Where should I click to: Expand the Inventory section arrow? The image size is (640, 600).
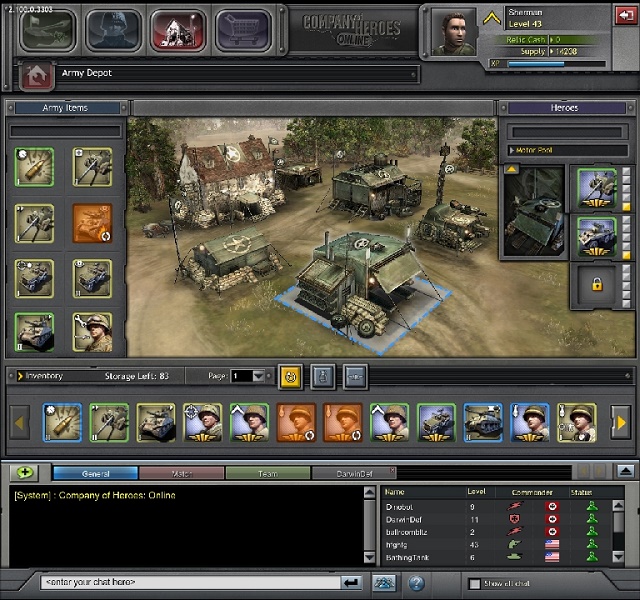pos(20,376)
